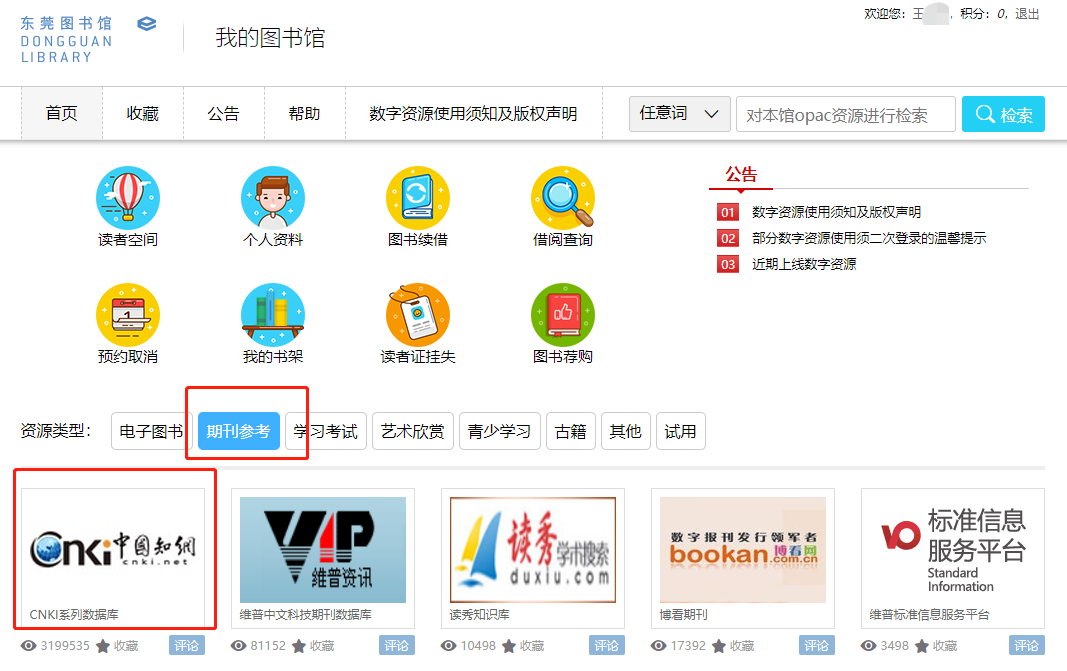1067x671 pixels.
Task: Select the 古籍 resource type tab
Action: (x=571, y=431)
